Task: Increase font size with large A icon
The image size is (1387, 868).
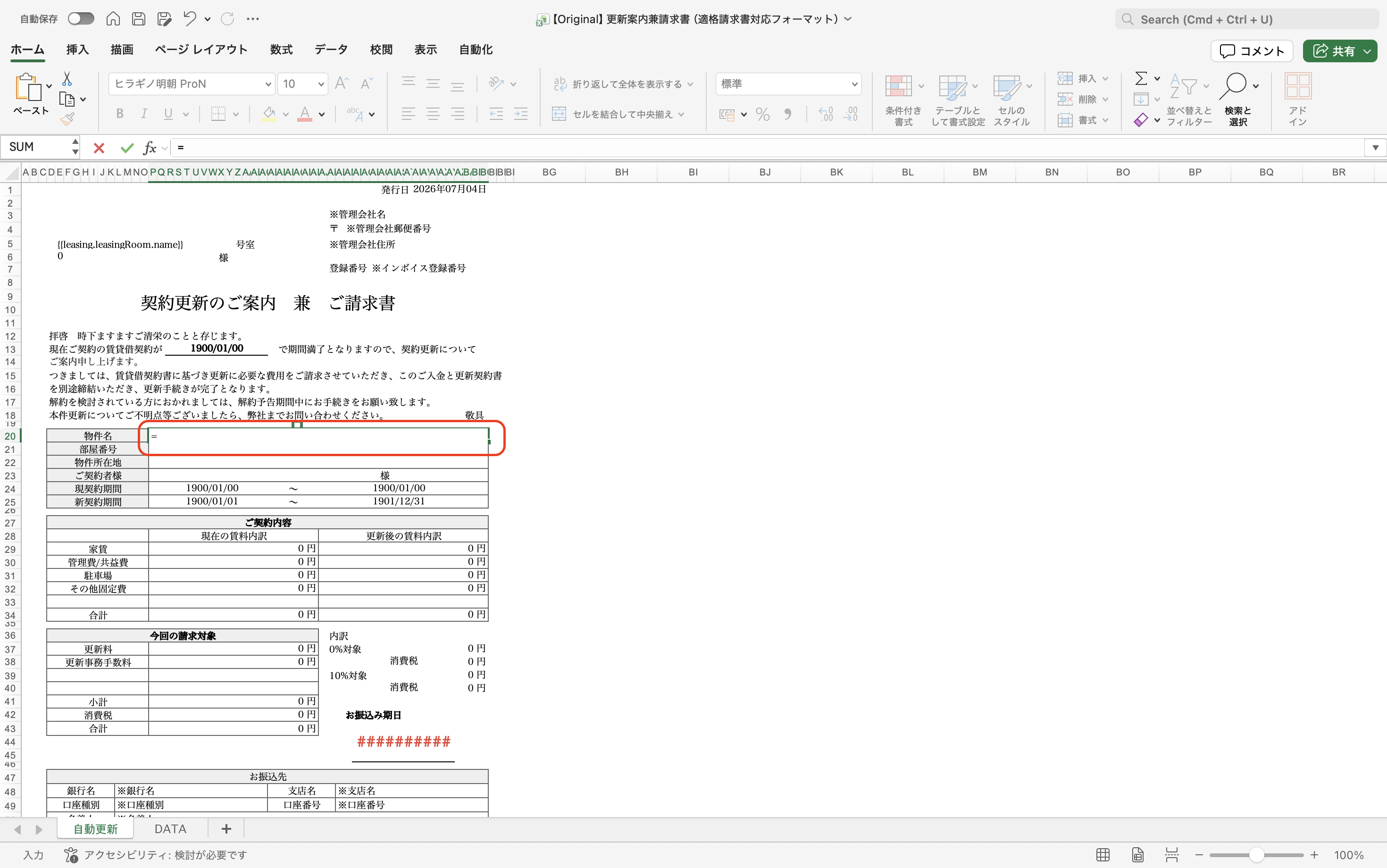Action: (x=342, y=84)
